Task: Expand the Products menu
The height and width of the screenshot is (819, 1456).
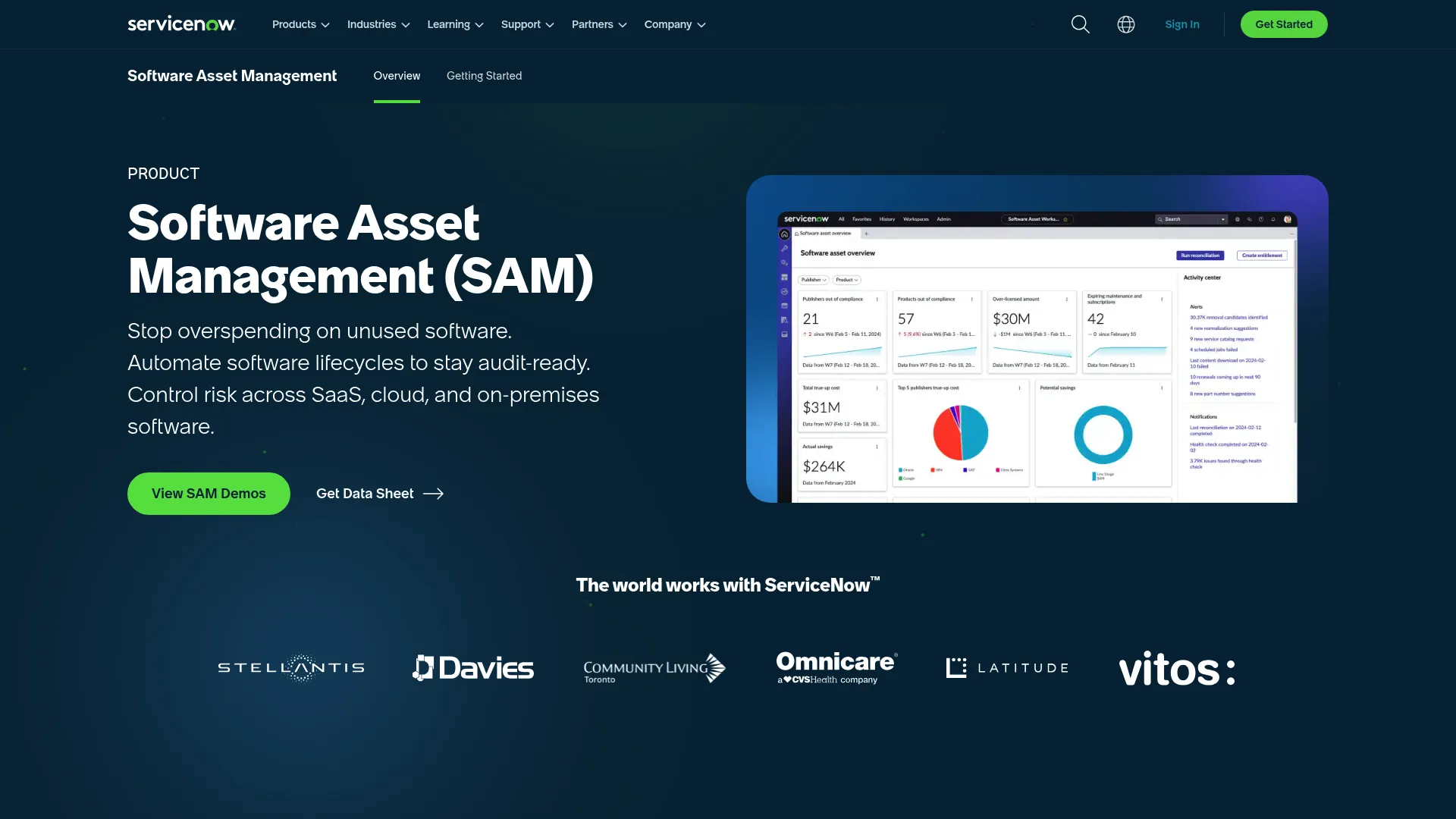Action: (301, 24)
